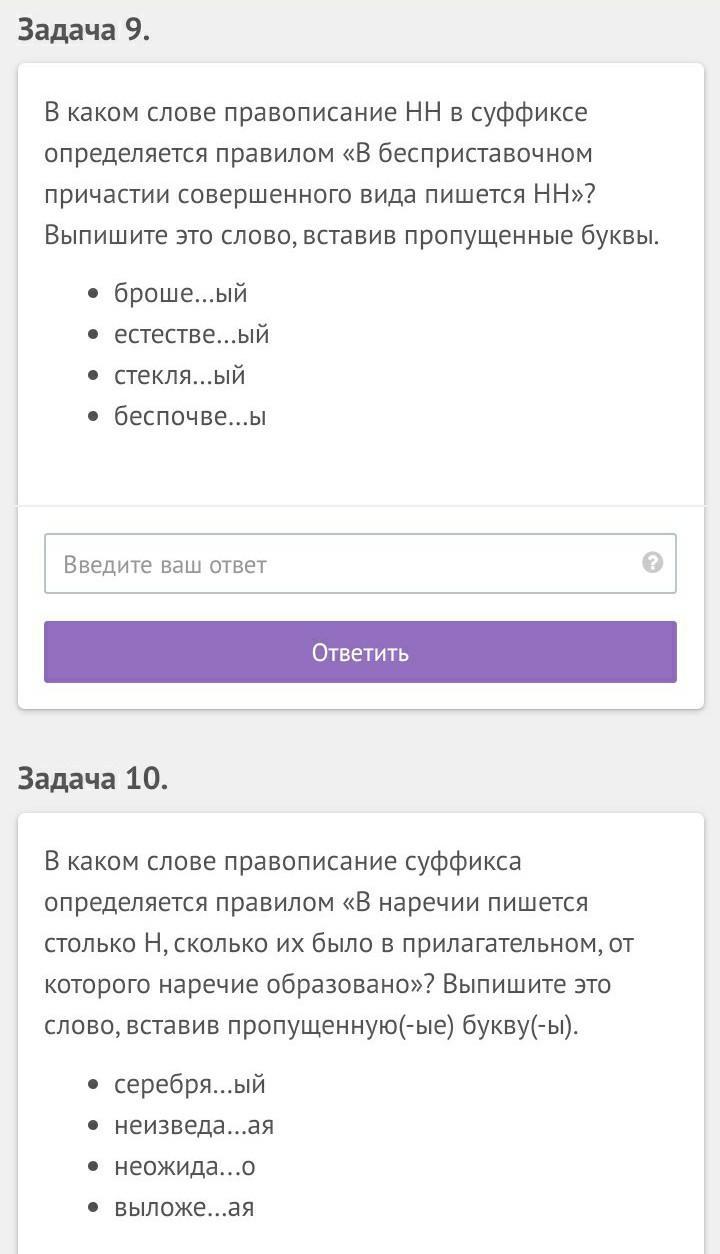Select the word 'броше...ый' option

180,293
